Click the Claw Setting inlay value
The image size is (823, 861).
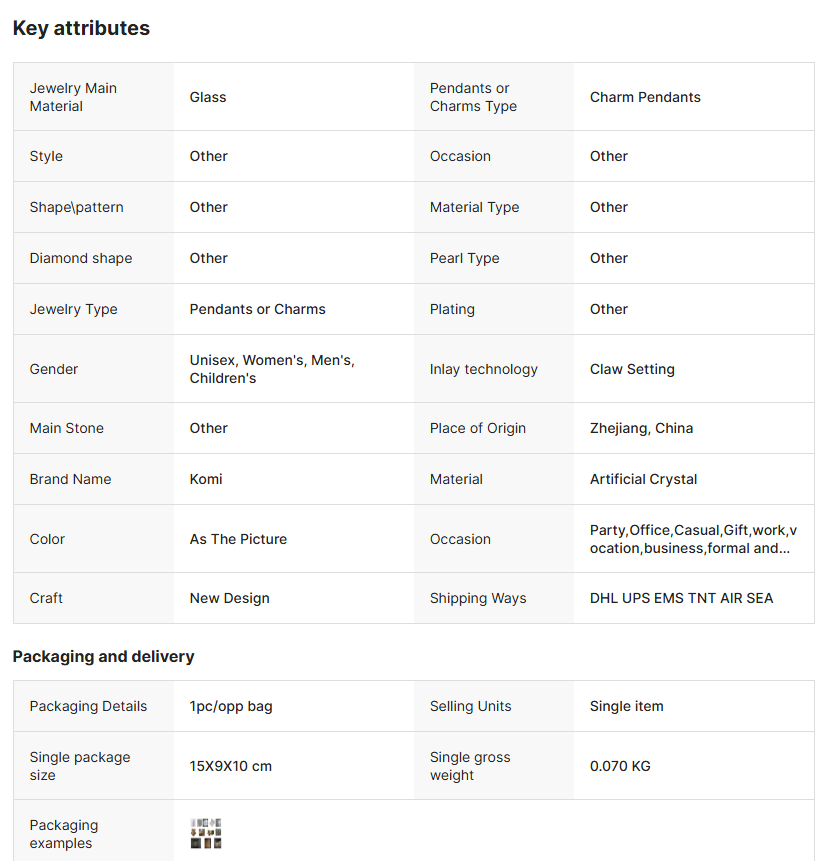(x=632, y=369)
